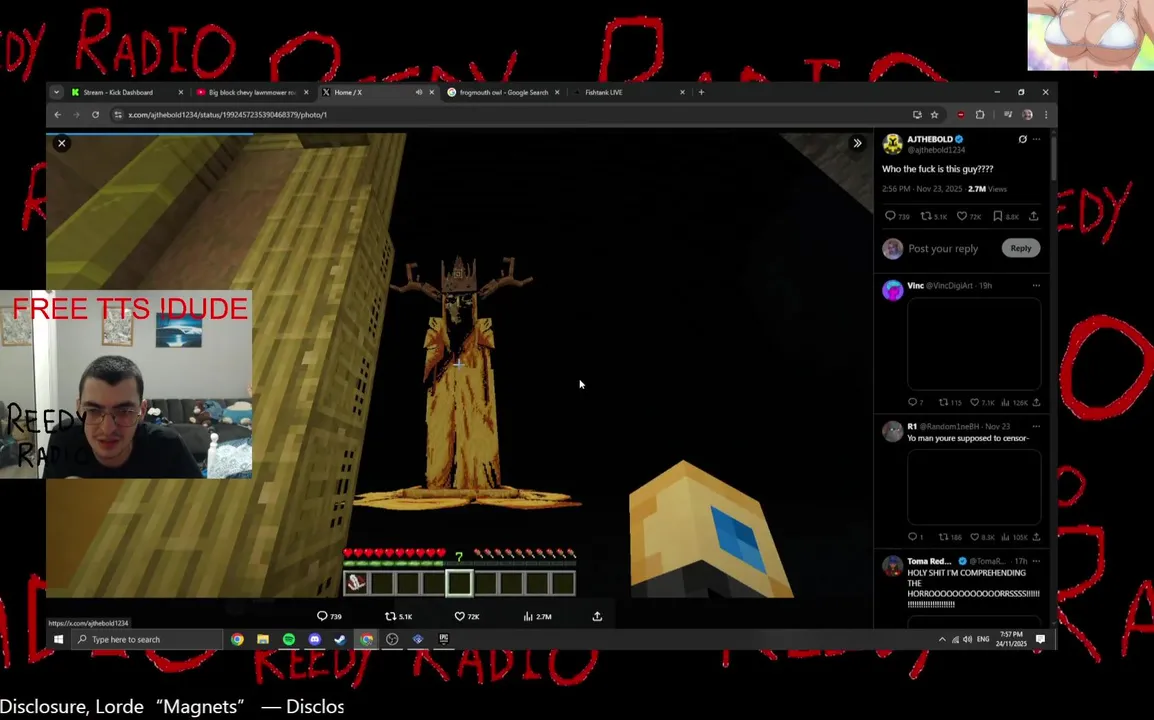Focus the 'Post your reply' field
The width and height of the screenshot is (1154, 720).
tap(944, 249)
